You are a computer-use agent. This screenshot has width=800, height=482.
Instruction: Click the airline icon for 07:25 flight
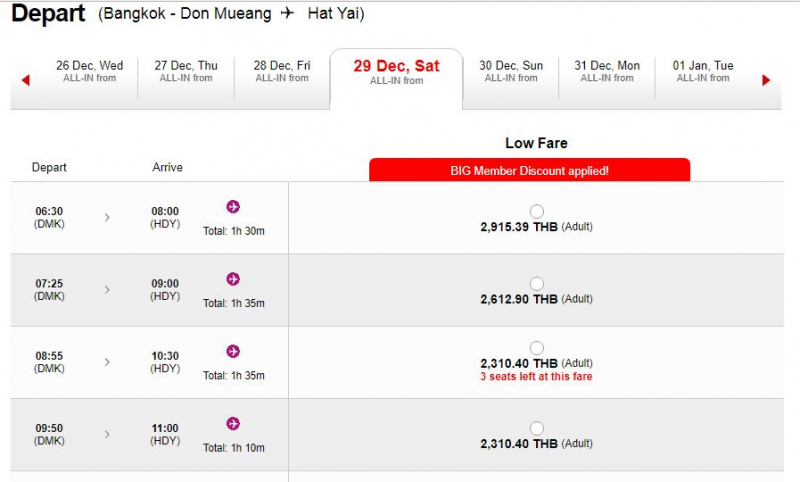click(233, 279)
